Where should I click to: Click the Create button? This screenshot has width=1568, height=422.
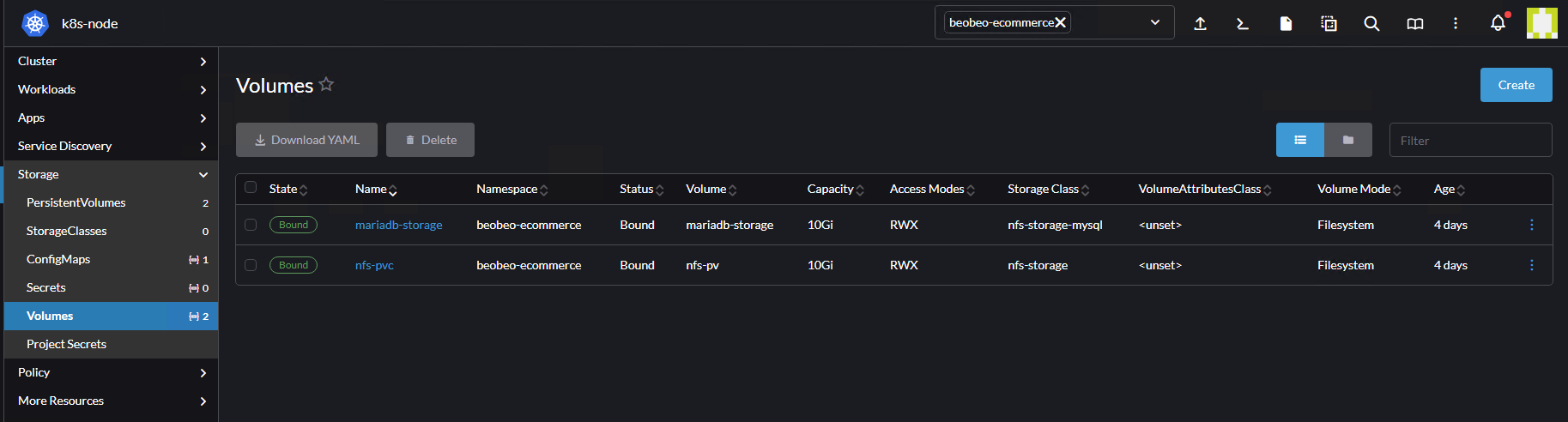coord(1516,85)
